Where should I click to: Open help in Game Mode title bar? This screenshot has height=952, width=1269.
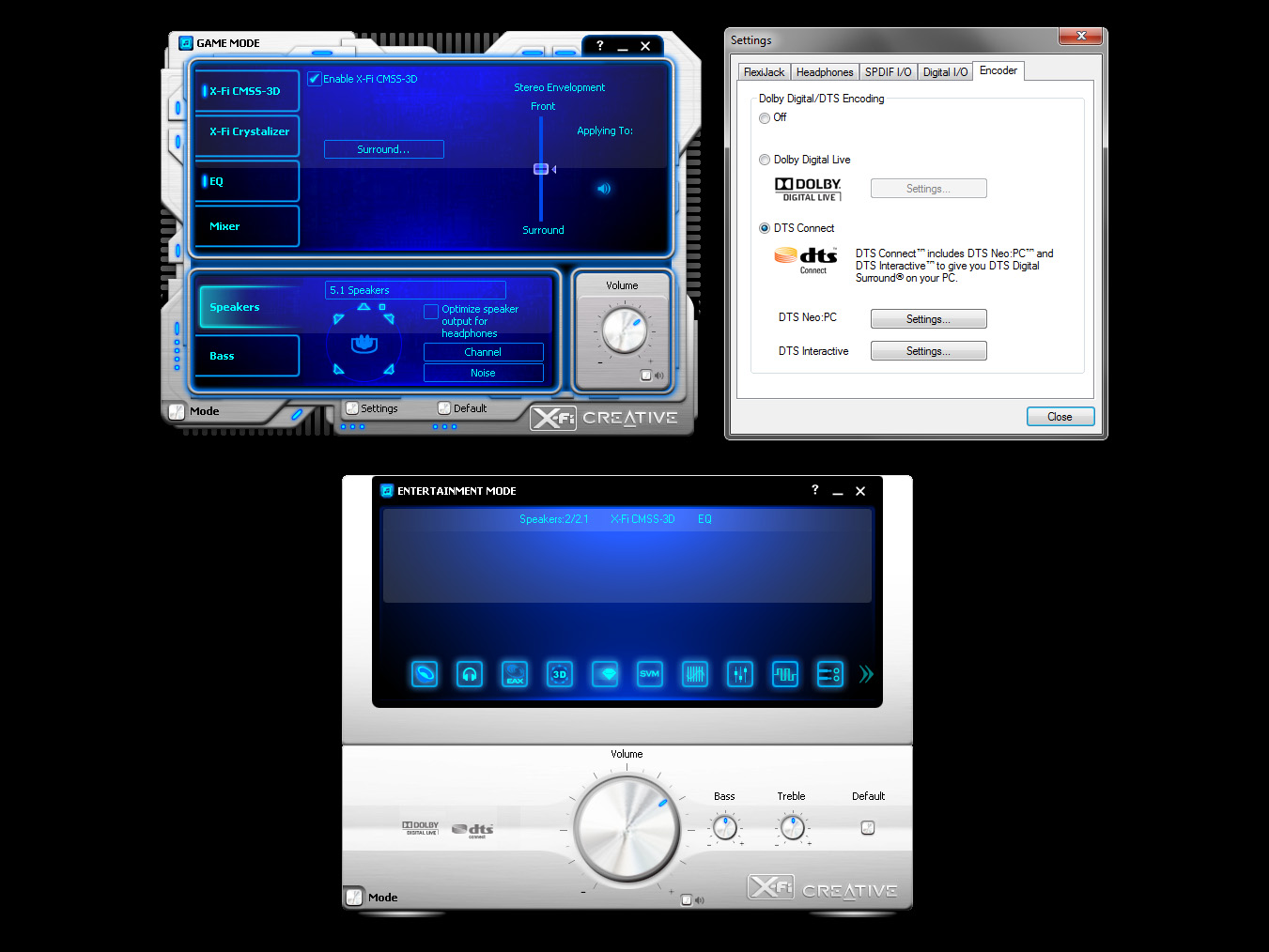click(600, 45)
